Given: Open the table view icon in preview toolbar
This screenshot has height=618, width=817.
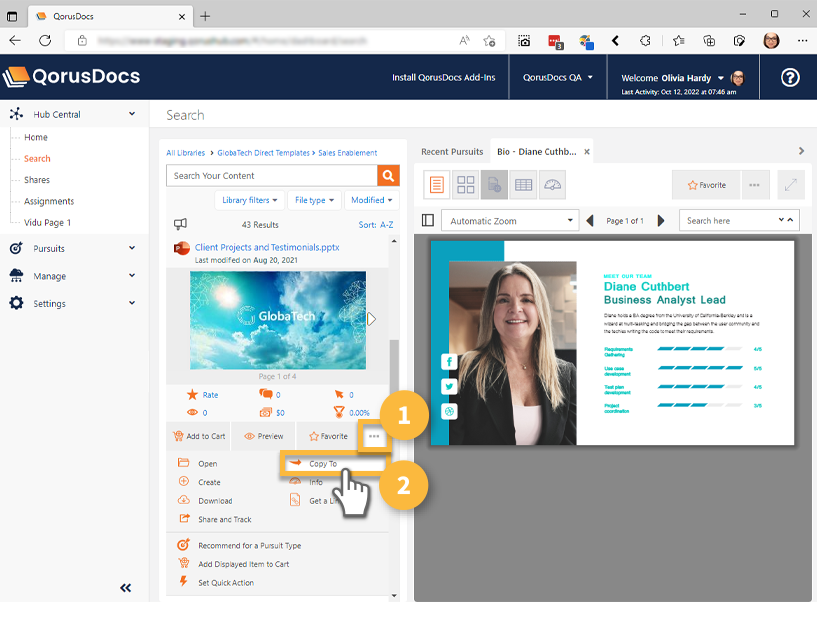Looking at the screenshot, I should tap(523, 184).
